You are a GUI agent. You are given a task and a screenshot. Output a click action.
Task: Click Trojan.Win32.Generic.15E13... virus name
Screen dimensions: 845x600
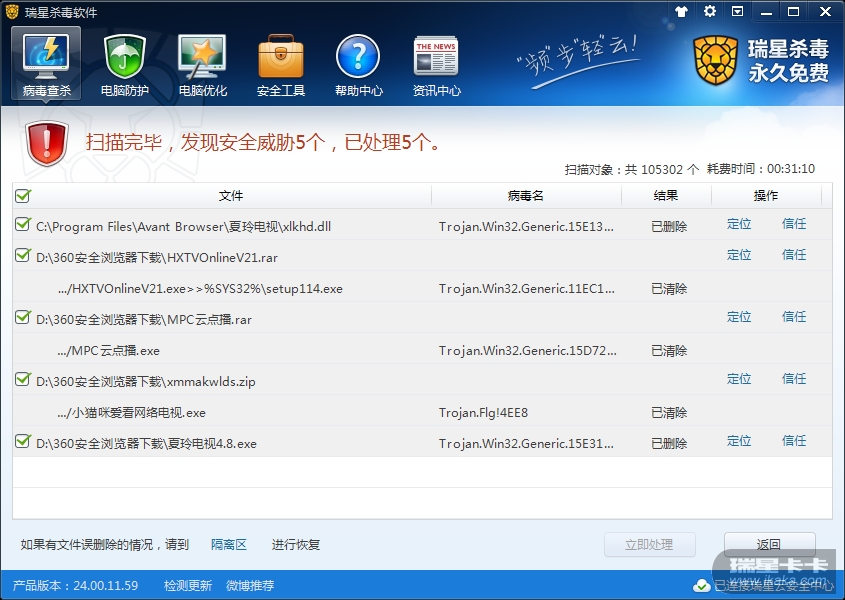(526, 226)
